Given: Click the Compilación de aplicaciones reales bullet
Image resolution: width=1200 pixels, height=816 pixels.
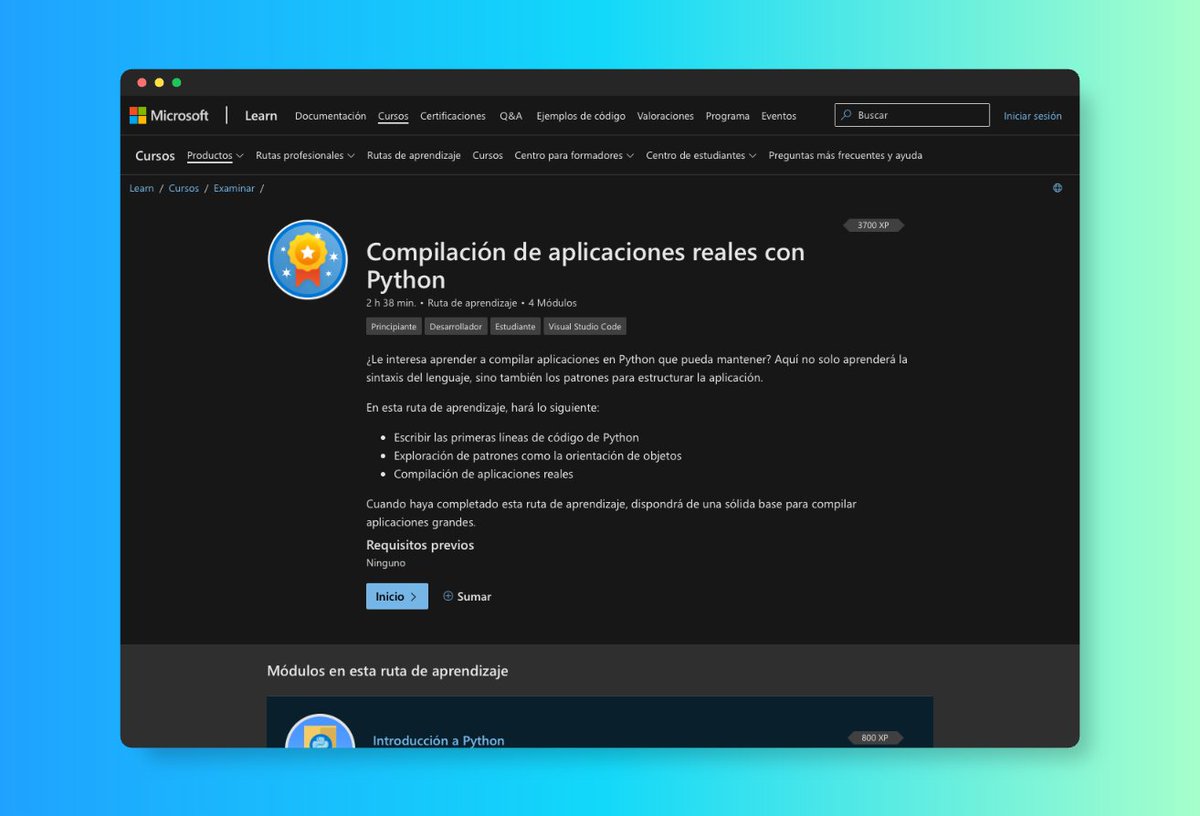Looking at the screenshot, I should click(x=483, y=474).
